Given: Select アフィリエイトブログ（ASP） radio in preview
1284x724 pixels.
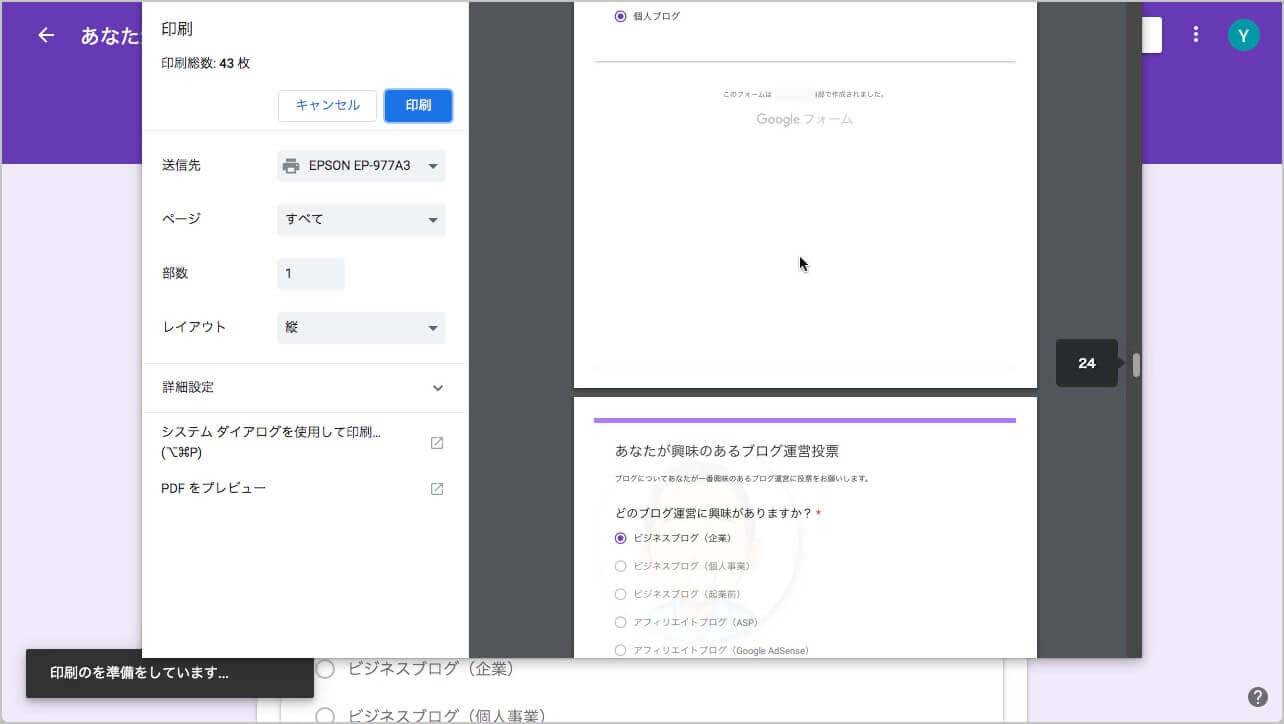Looking at the screenshot, I should pos(620,622).
